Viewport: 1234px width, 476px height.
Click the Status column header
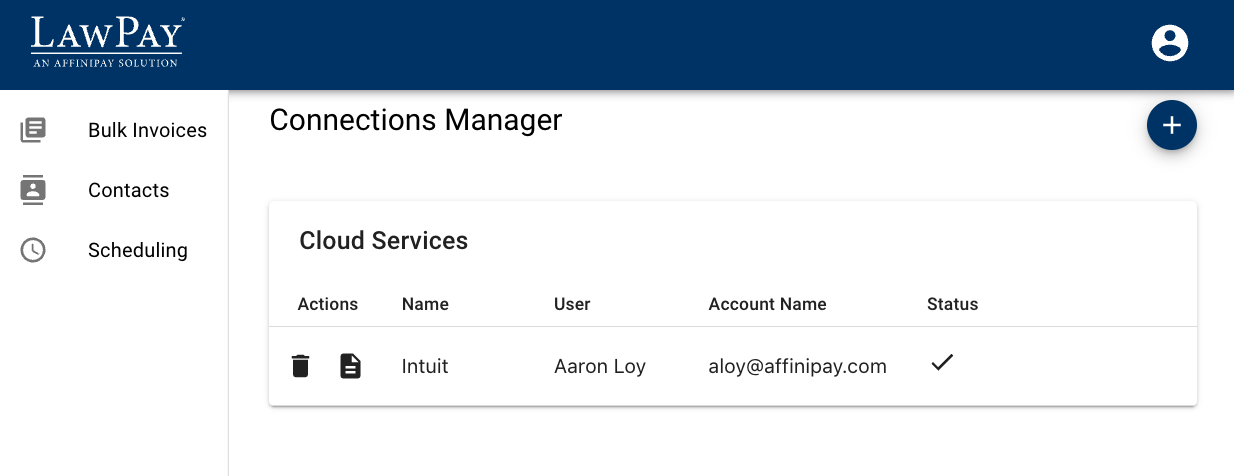952,304
